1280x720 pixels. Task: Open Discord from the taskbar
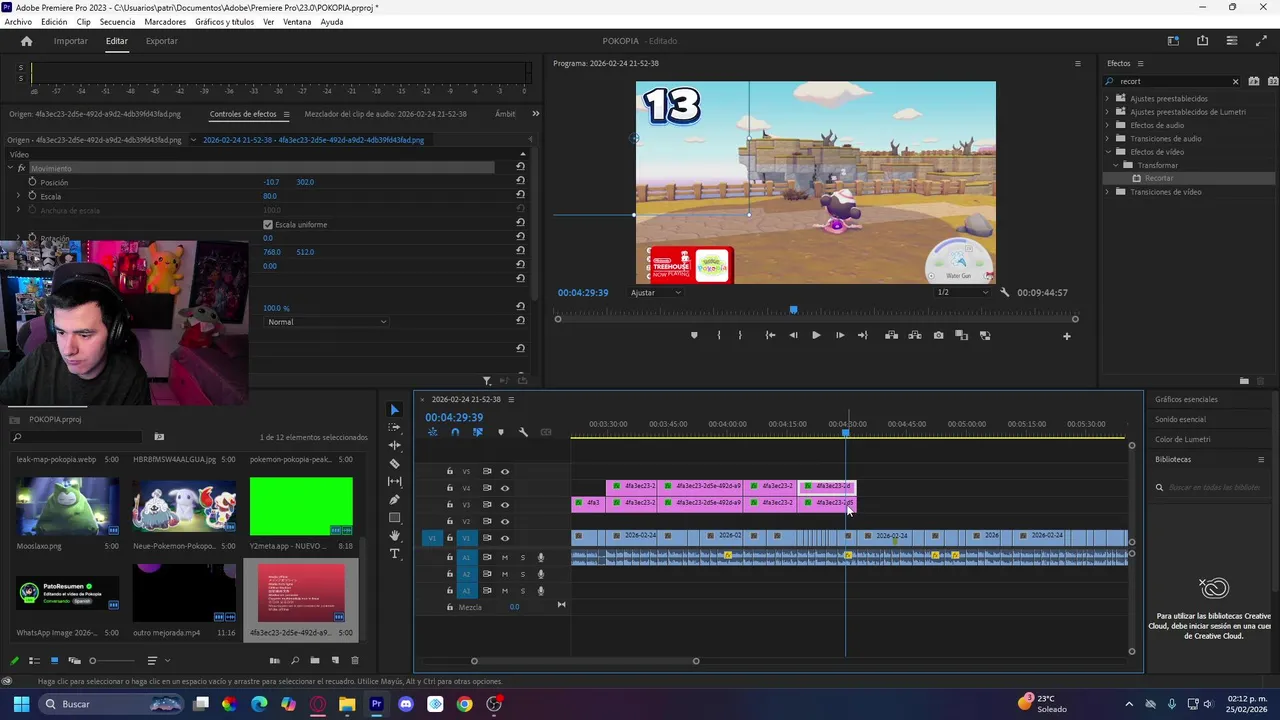pyautogui.click(x=406, y=704)
